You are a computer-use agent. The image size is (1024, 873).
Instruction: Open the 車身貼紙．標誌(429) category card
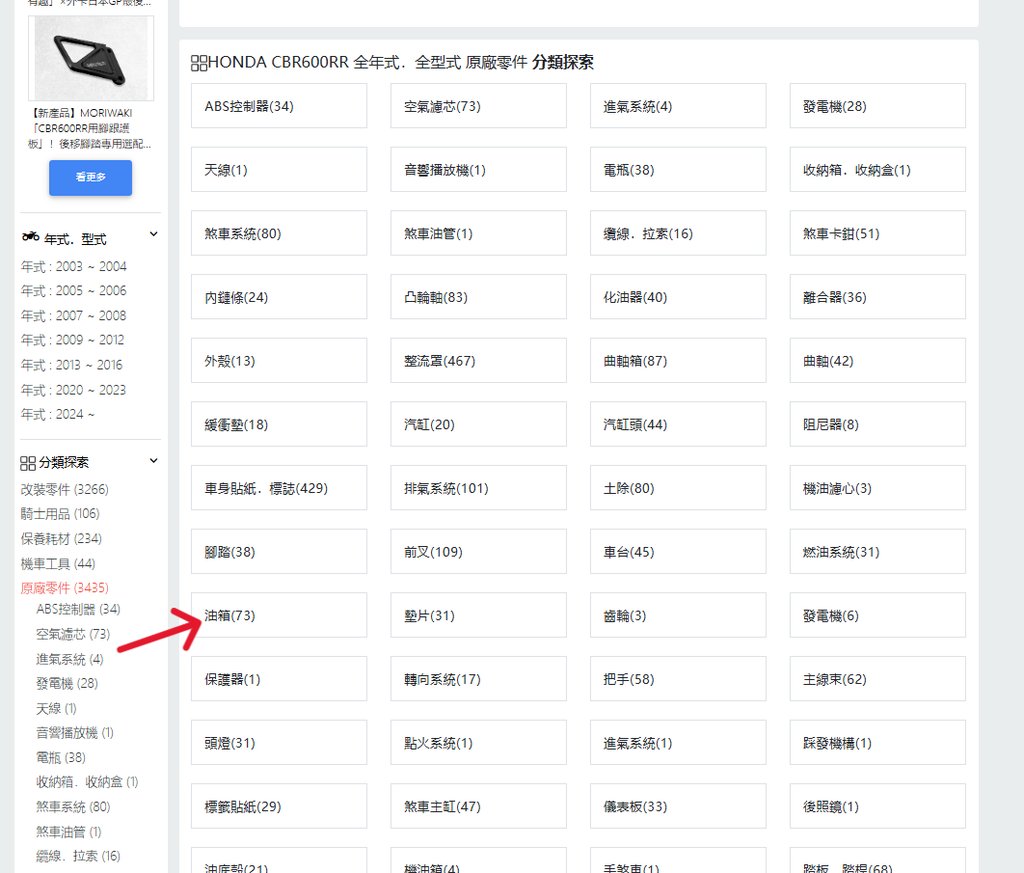coord(279,488)
